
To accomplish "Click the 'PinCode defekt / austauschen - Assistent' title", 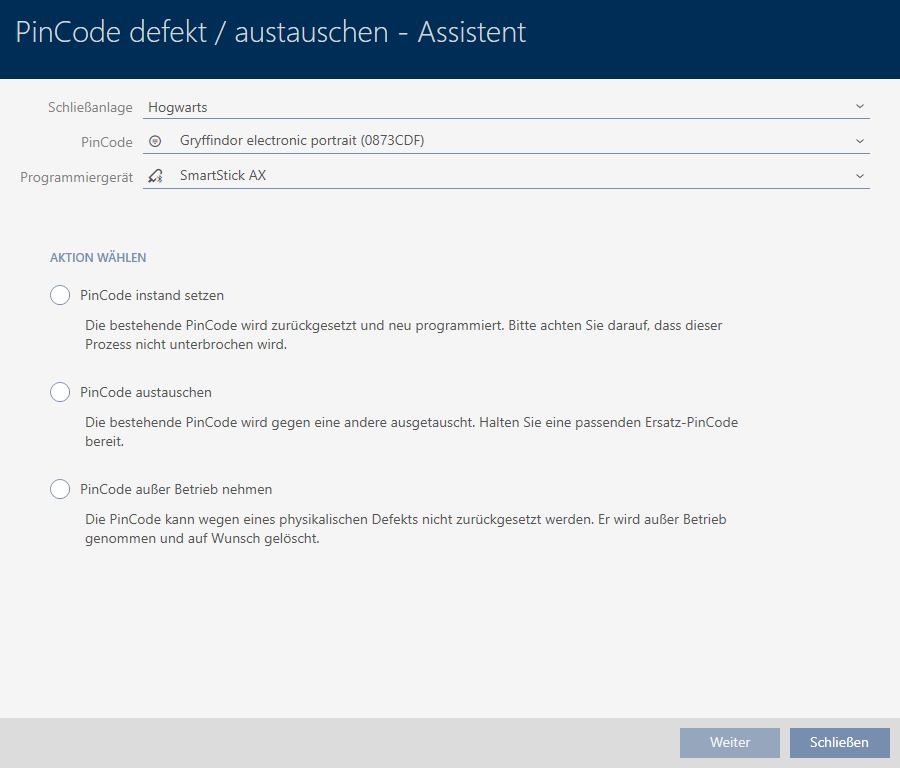I will coord(271,32).
